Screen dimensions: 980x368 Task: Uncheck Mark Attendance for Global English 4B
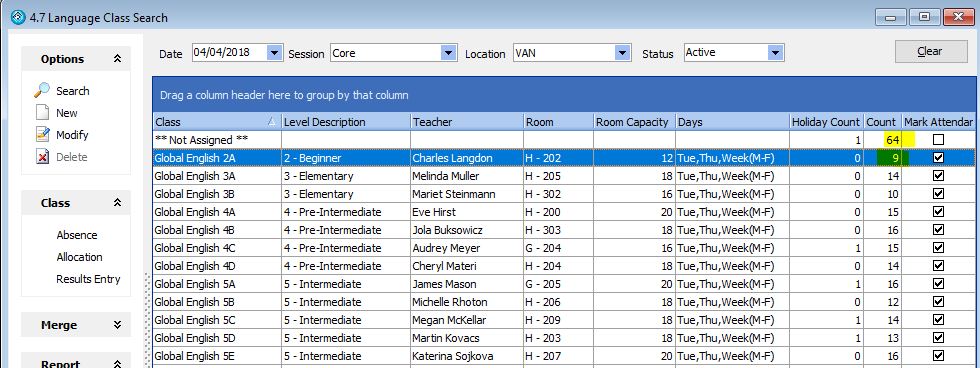[938, 230]
